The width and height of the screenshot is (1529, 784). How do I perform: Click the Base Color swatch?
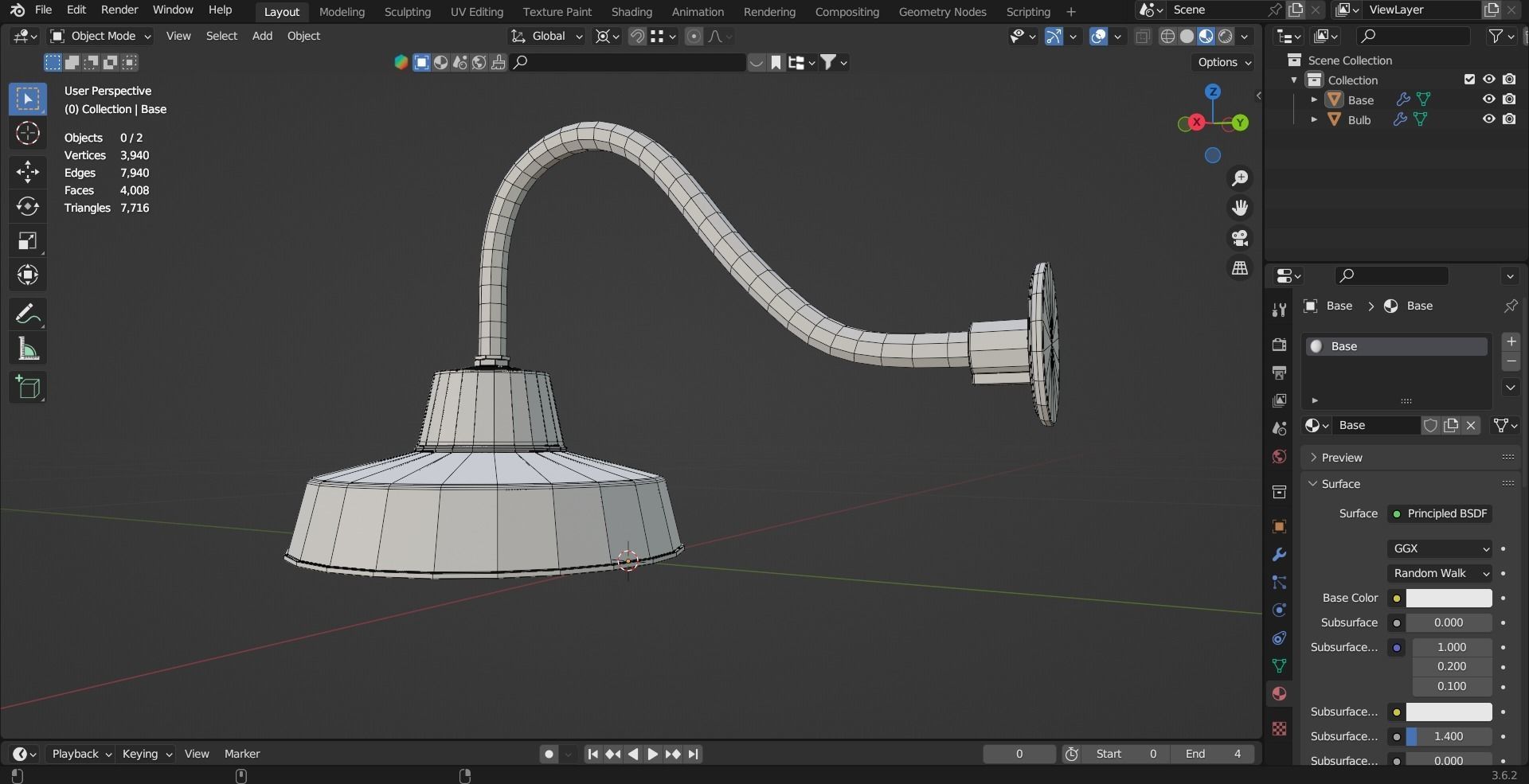tap(1448, 598)
